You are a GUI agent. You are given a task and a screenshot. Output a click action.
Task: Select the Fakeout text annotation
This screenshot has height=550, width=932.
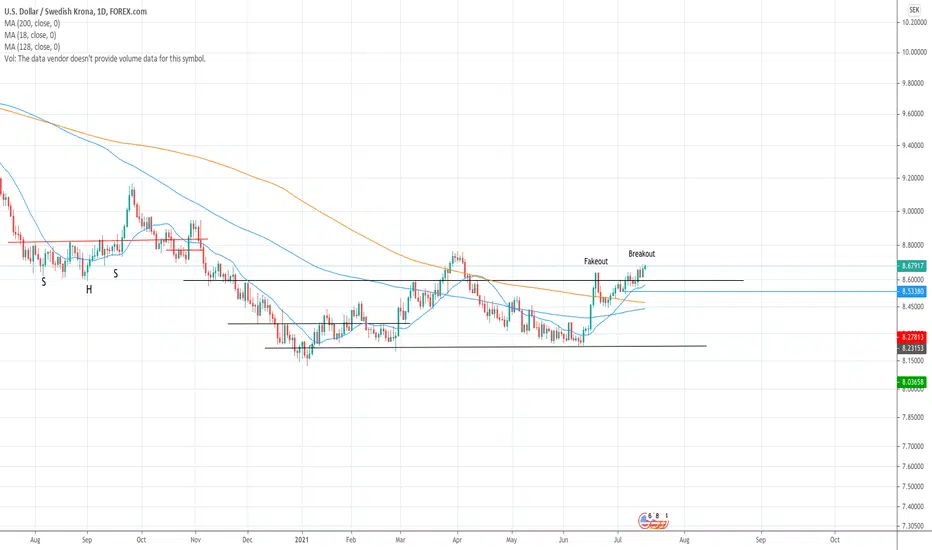[x=596, y=261]
